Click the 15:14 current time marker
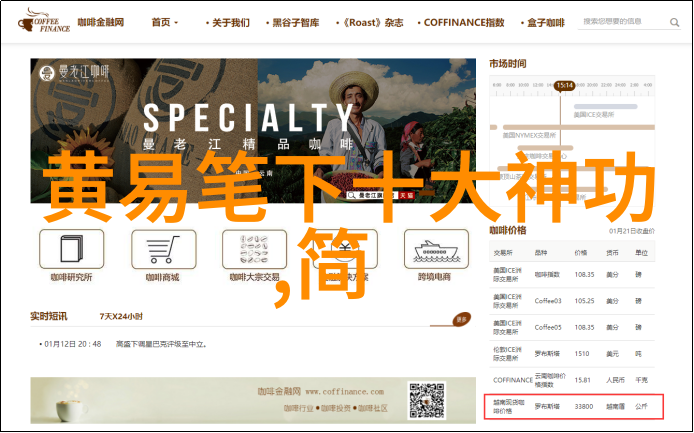Image resolution: width=694 pixels, height=433 pixels. pyautogui.click(x=564, y=85)
